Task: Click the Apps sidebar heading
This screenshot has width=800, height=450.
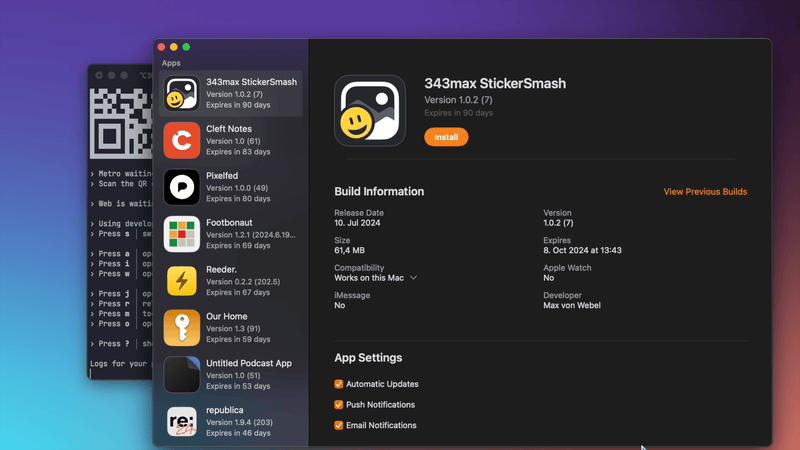Action: (171, 63)
